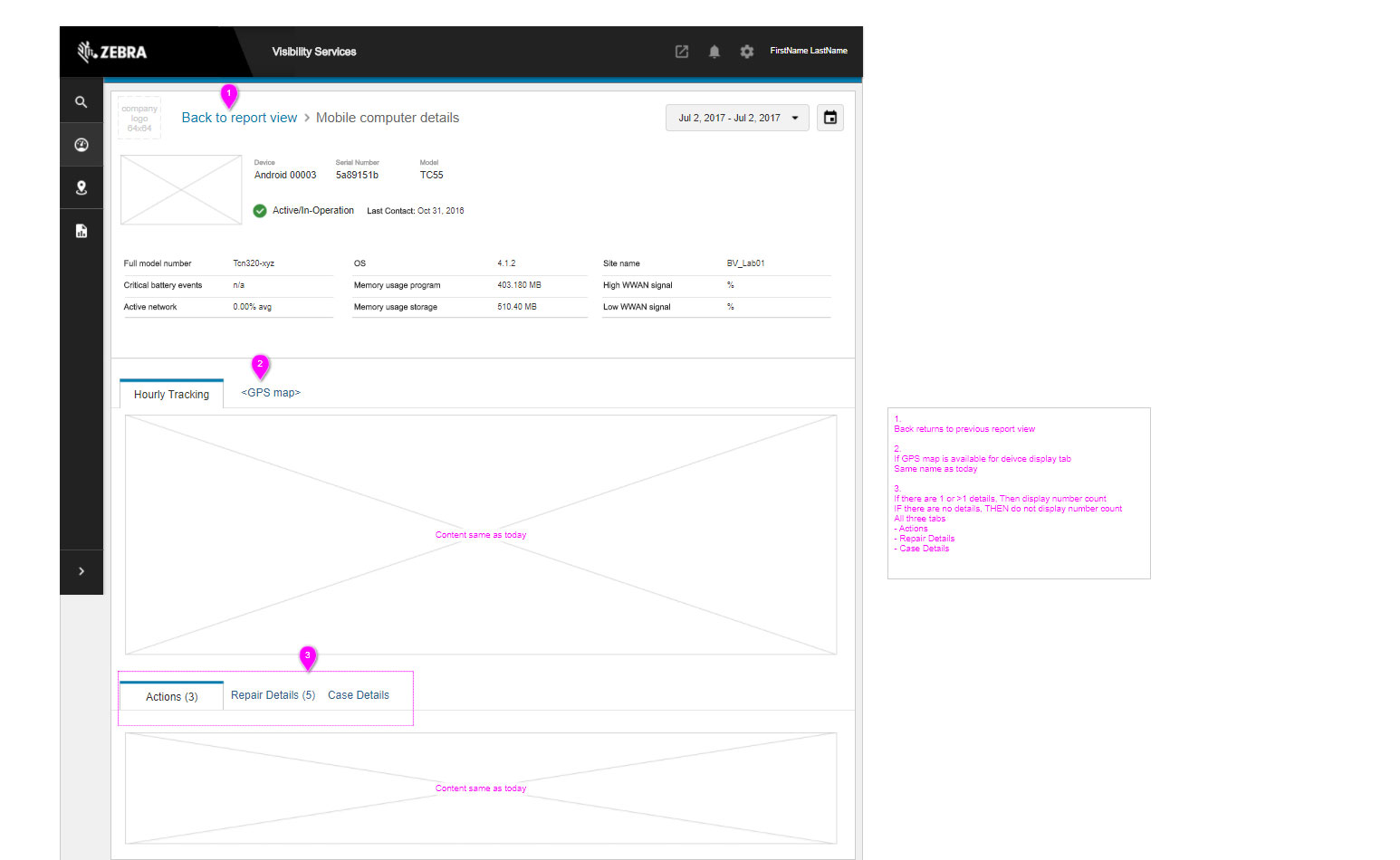This screenshot has width=1400, height=860.
Task: Click the Zebra logo
Action: click(113, 52)
